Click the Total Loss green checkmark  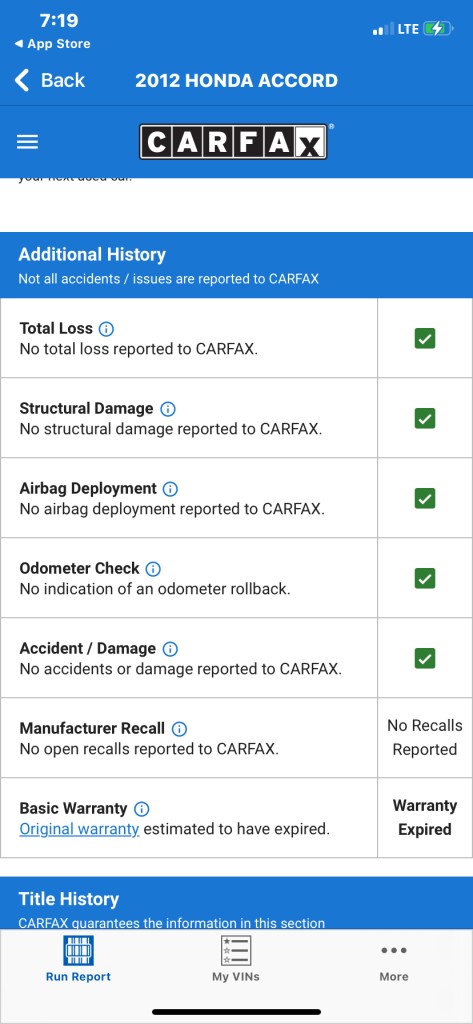coord(425,338)
